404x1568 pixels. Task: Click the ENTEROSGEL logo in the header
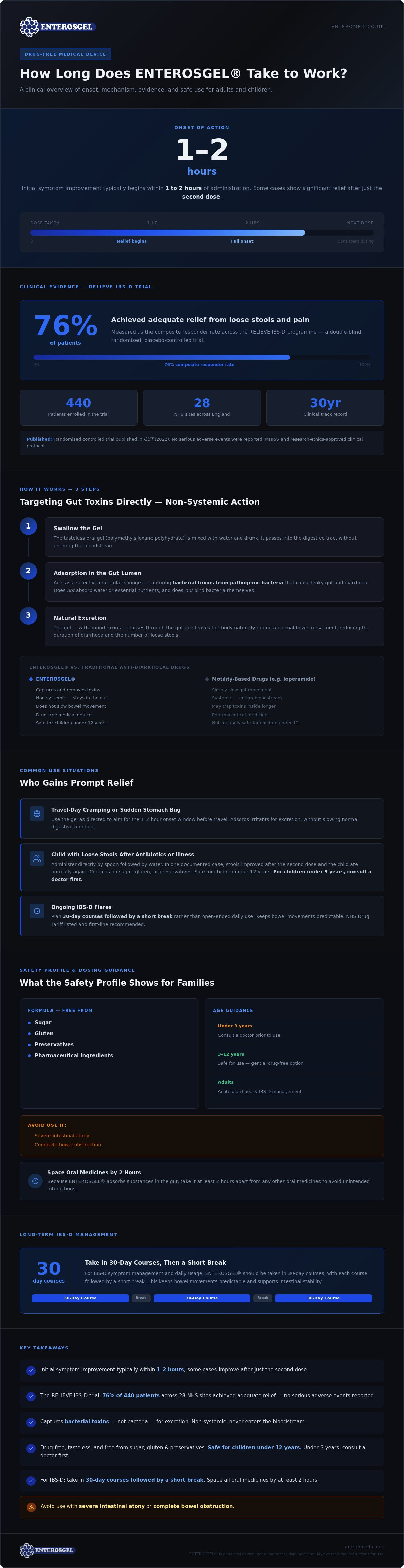click(57, 27)
